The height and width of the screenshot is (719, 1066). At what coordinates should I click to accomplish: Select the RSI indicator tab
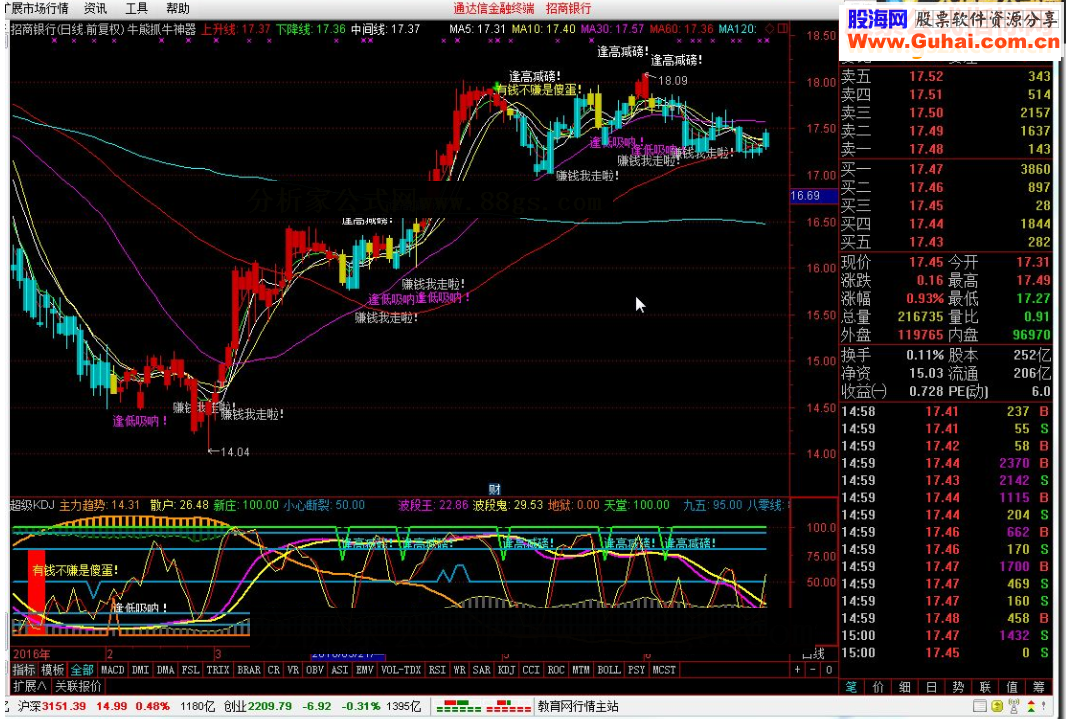[x=437, y=670]
